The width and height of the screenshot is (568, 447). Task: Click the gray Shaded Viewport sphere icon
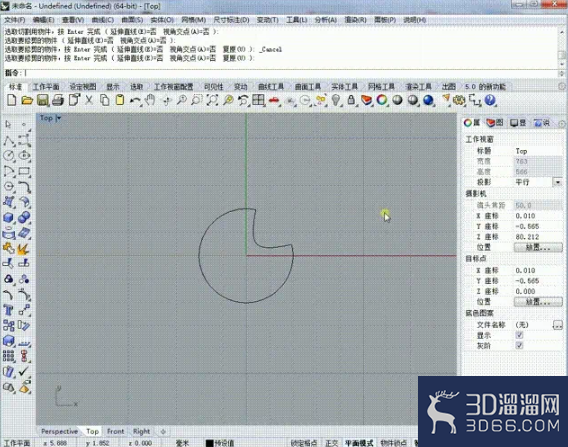click(x=397, y=100)
